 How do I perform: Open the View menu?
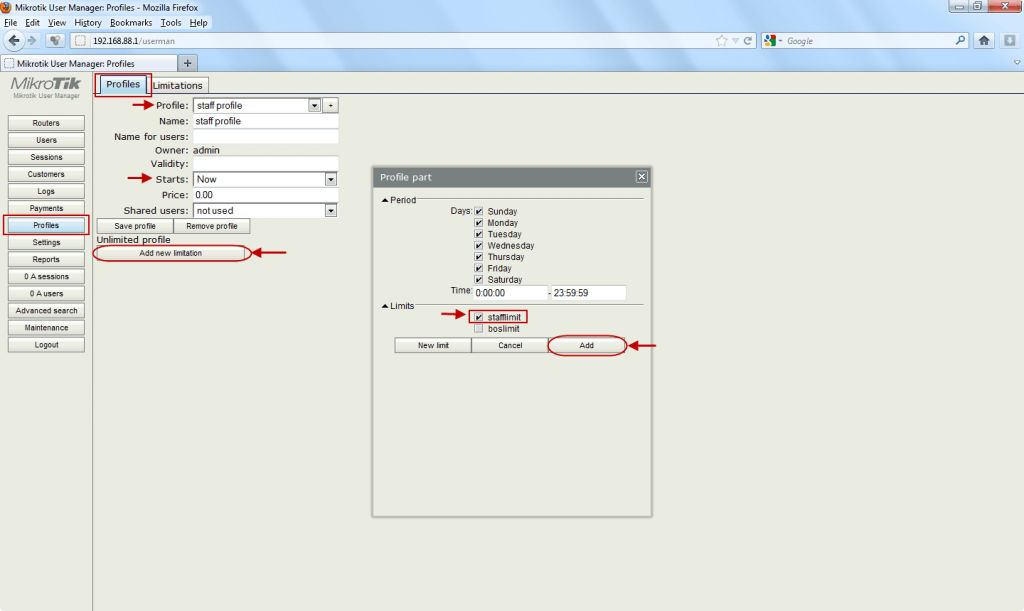(x=57, y=23)
